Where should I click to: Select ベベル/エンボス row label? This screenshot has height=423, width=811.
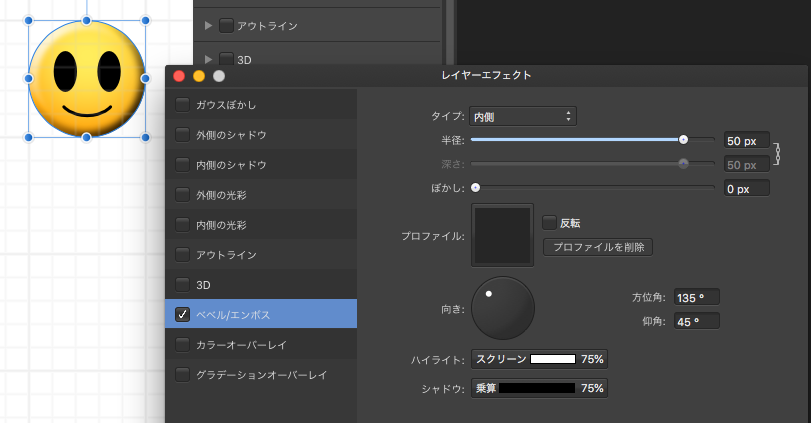tap(233, 314)
